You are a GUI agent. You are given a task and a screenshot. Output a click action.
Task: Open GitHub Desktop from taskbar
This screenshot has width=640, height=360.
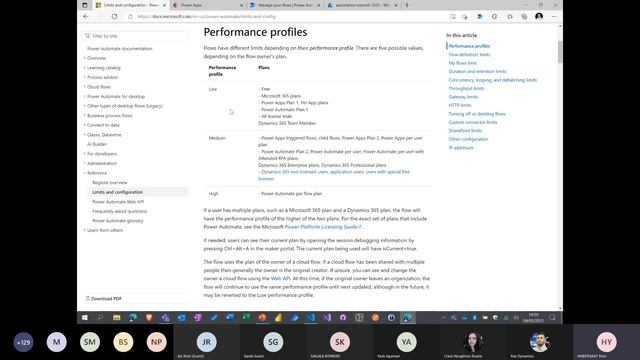[343, 317]
